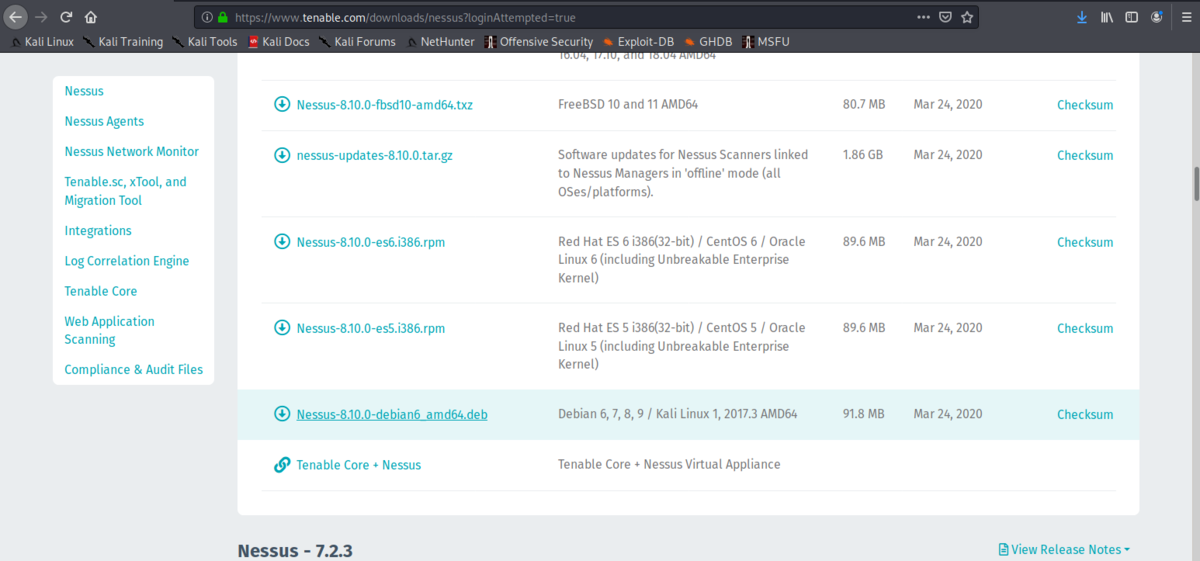Open the Kali Tools bookmark
The width and height of the screenshot is (1200, 561).
tap(205, 42)
